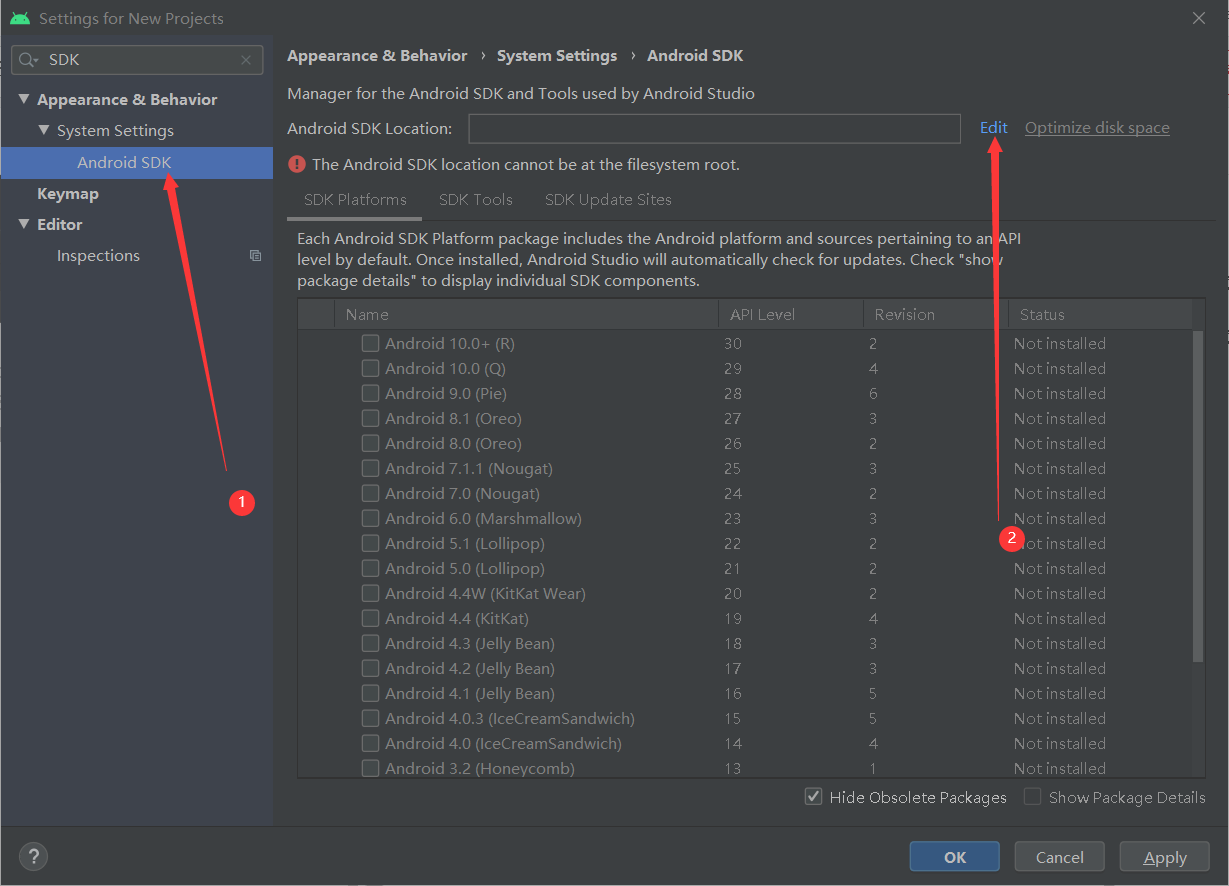Check Android 4.0.3 (IceCreamSandwich) checkbox
This screenshot has width=1229, height=886.
pos(370,718)
